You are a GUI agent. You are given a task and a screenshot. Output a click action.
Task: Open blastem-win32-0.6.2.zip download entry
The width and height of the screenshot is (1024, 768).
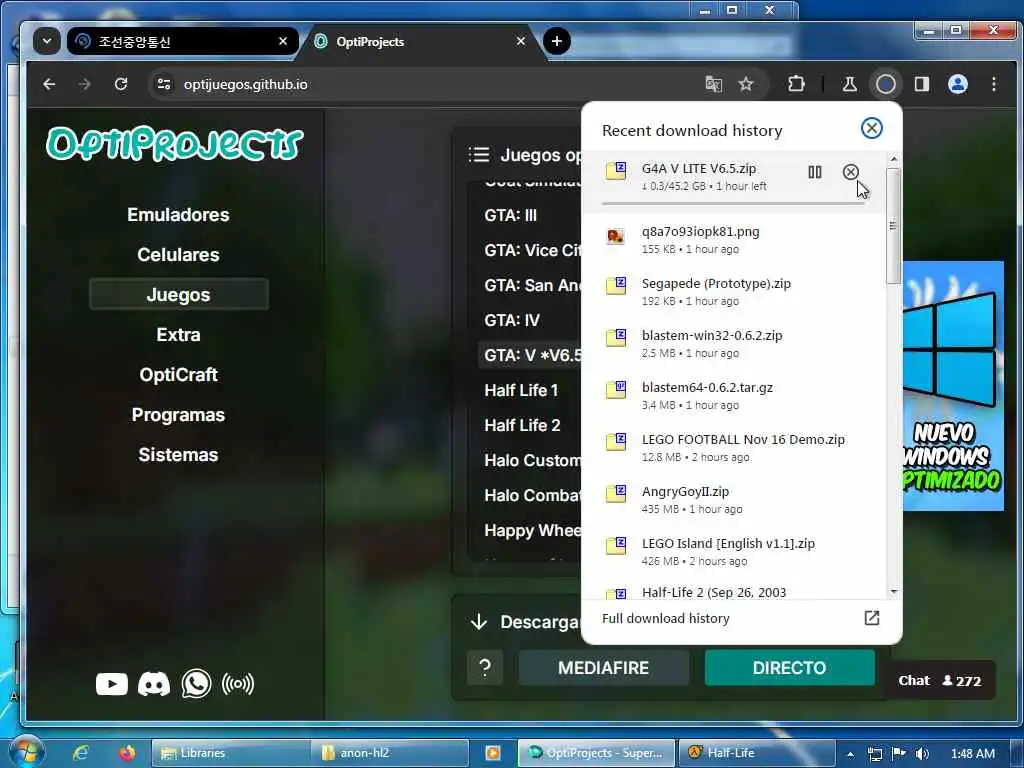(733, 344)
